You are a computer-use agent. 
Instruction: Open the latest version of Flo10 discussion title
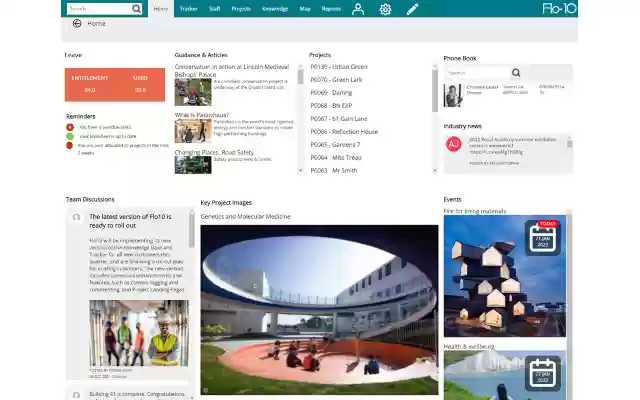[x=130, y=221]
